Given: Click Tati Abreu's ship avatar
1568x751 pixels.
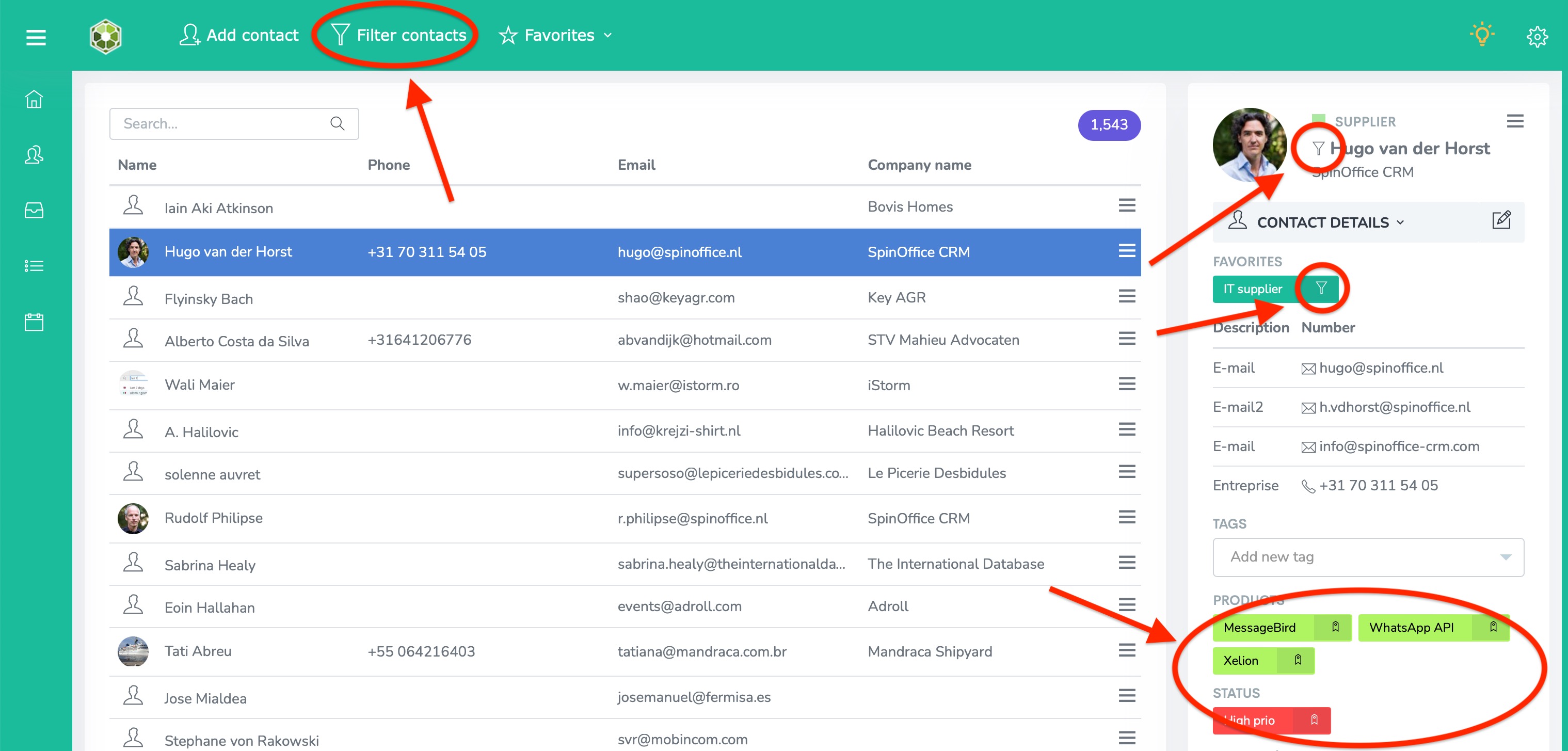Looking at the screenshot, I should click(133, 651).
